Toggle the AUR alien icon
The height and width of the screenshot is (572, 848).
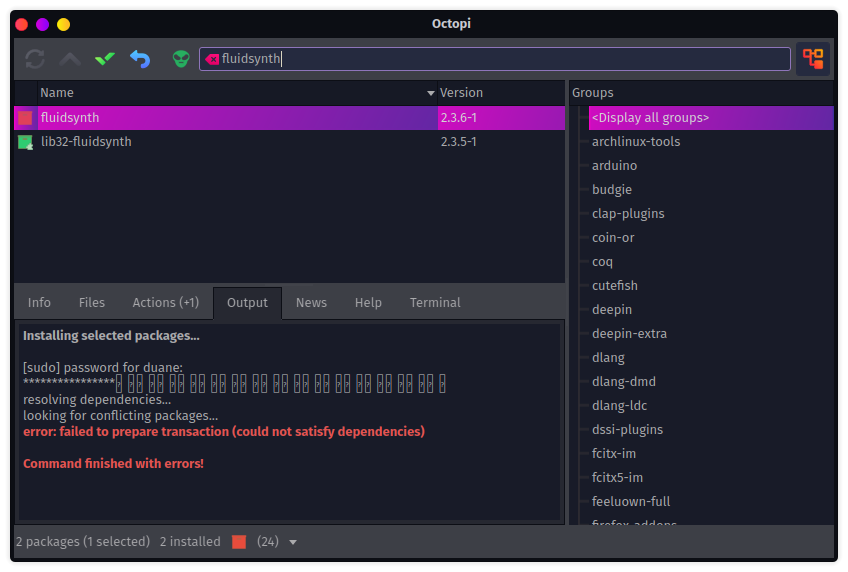click(181, 58)
